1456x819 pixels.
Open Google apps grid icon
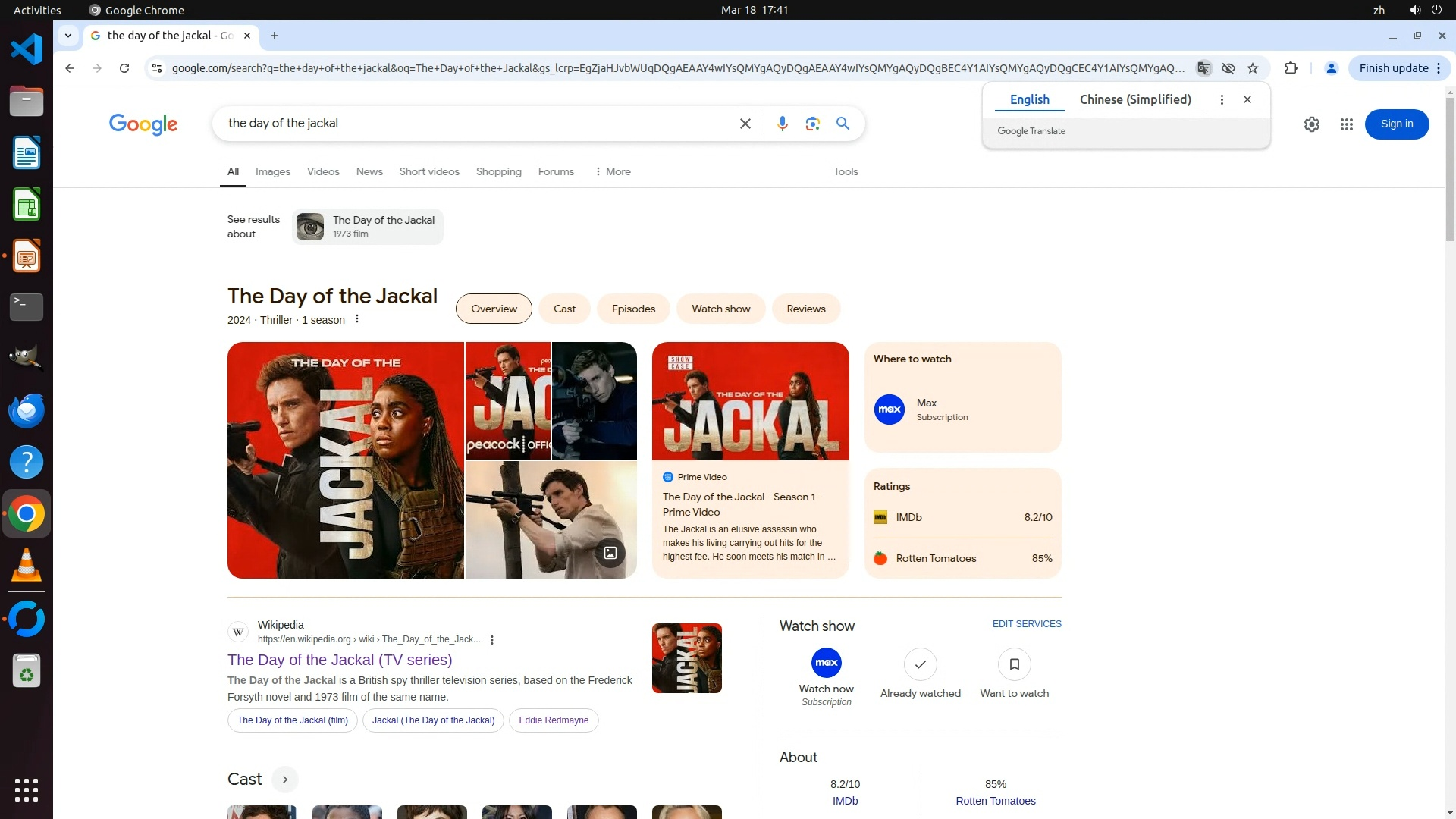(x=1346, y=124)
